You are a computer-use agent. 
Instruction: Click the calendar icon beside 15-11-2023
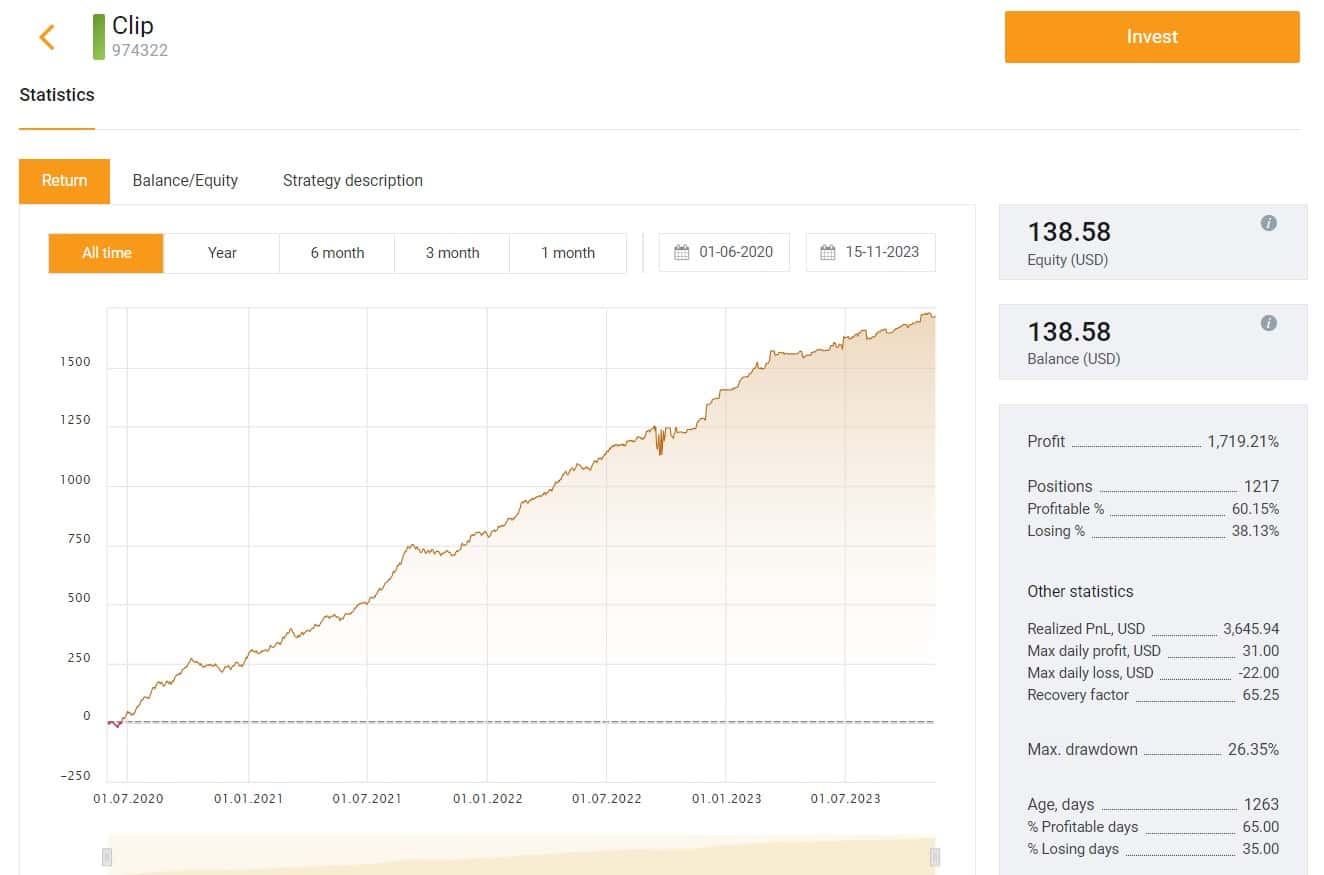[828, 253]
